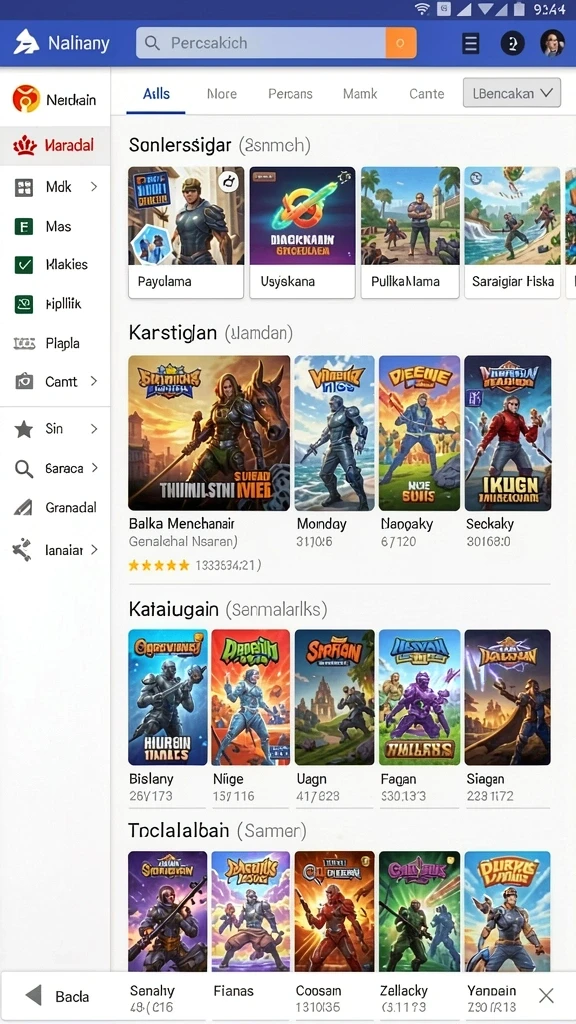Click the Granadal sidebar icon
This screenshot has height=1024, width=576.
[24, 507]
